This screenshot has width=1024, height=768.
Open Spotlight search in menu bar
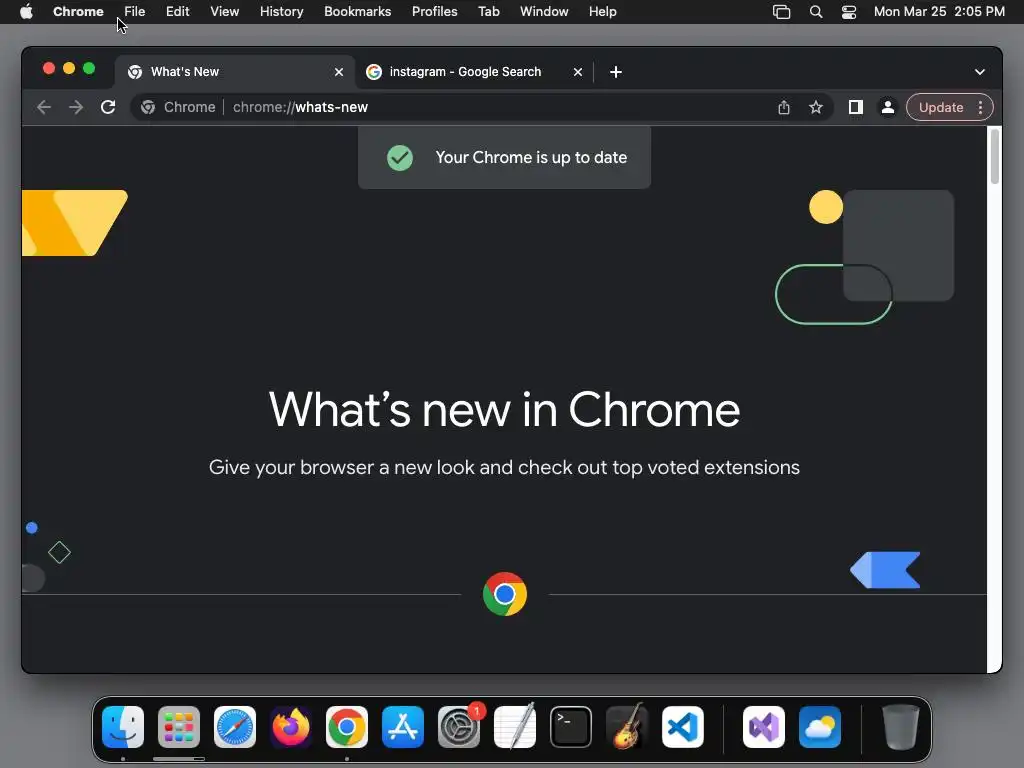816,12
